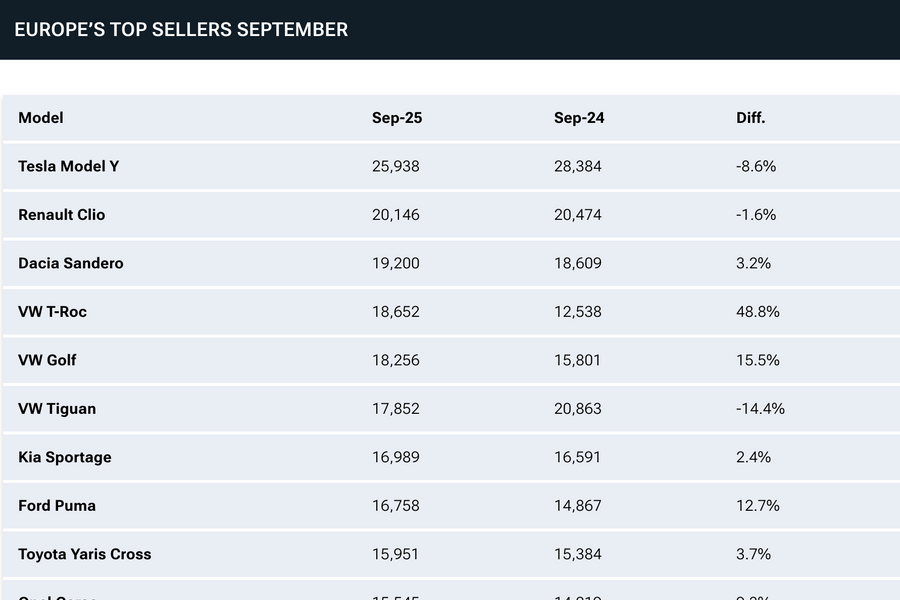Viewport: 900px width, 600px height.
Task: Click the Tesla Model Y row label
Action: [x=69, y=166]
